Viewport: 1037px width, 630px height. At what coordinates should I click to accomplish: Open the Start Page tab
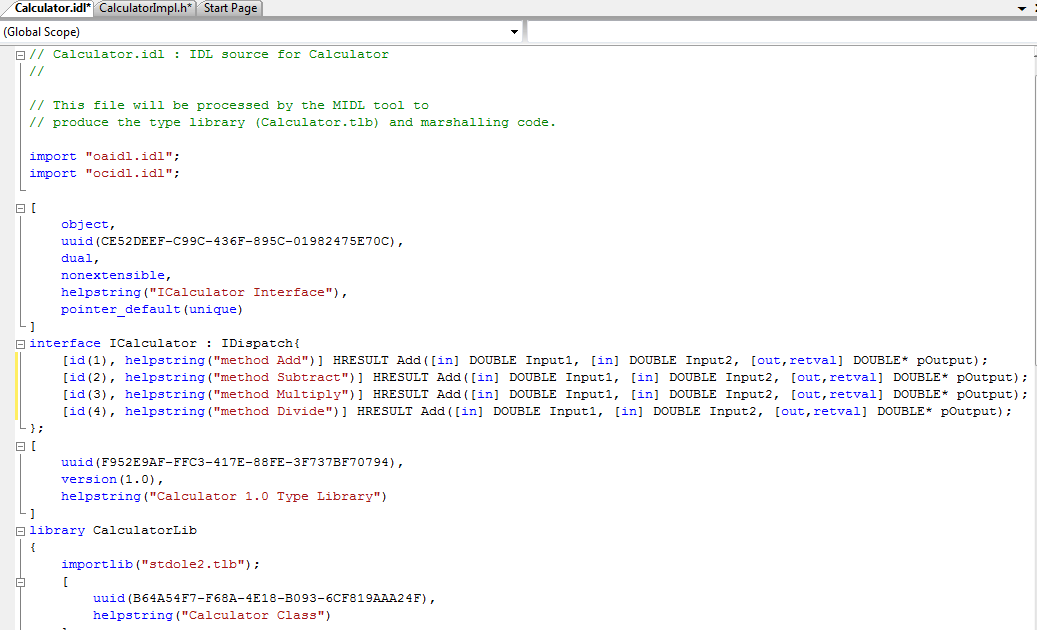229,7
